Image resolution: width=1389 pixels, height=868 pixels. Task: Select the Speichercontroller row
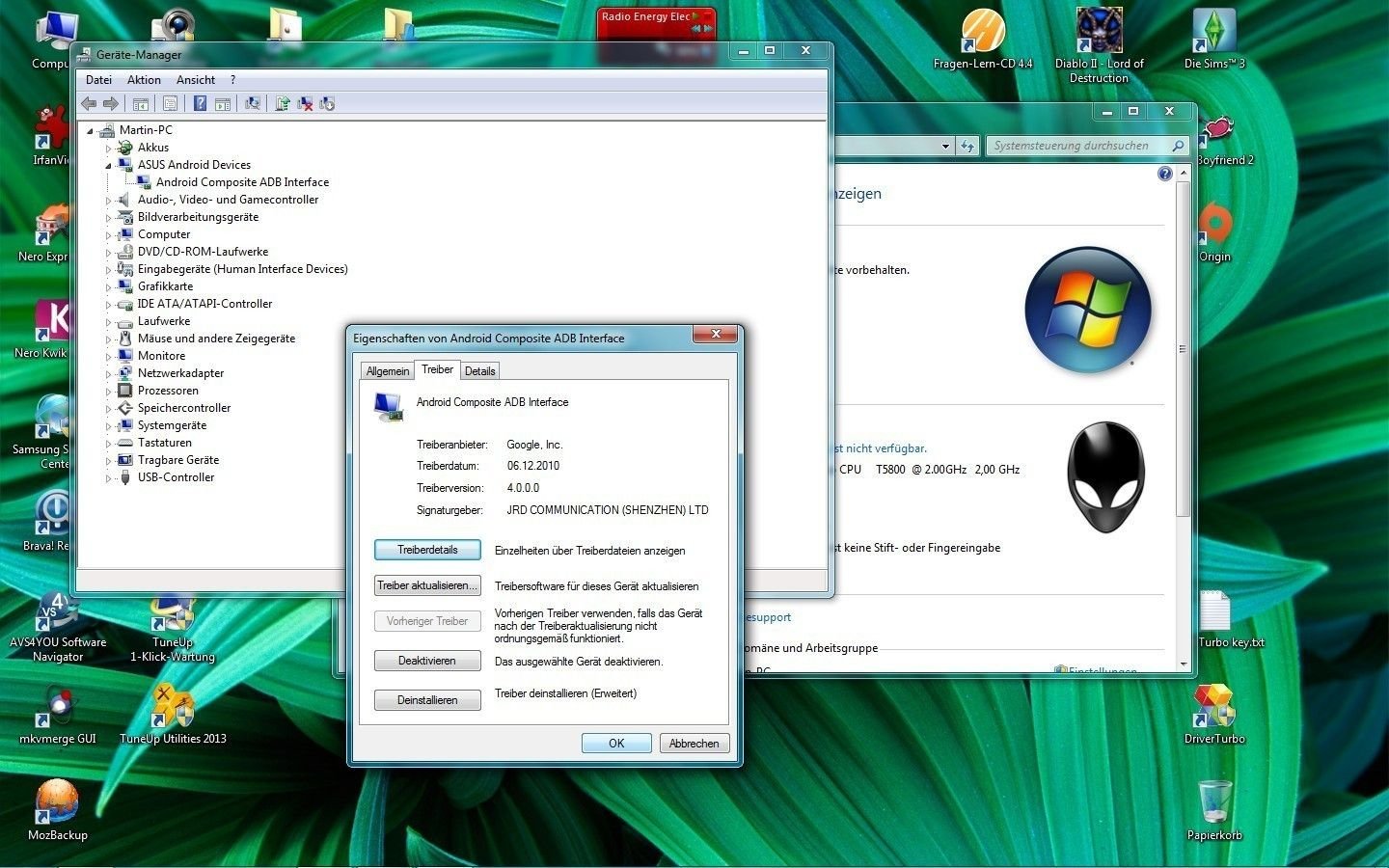[174, 408]
